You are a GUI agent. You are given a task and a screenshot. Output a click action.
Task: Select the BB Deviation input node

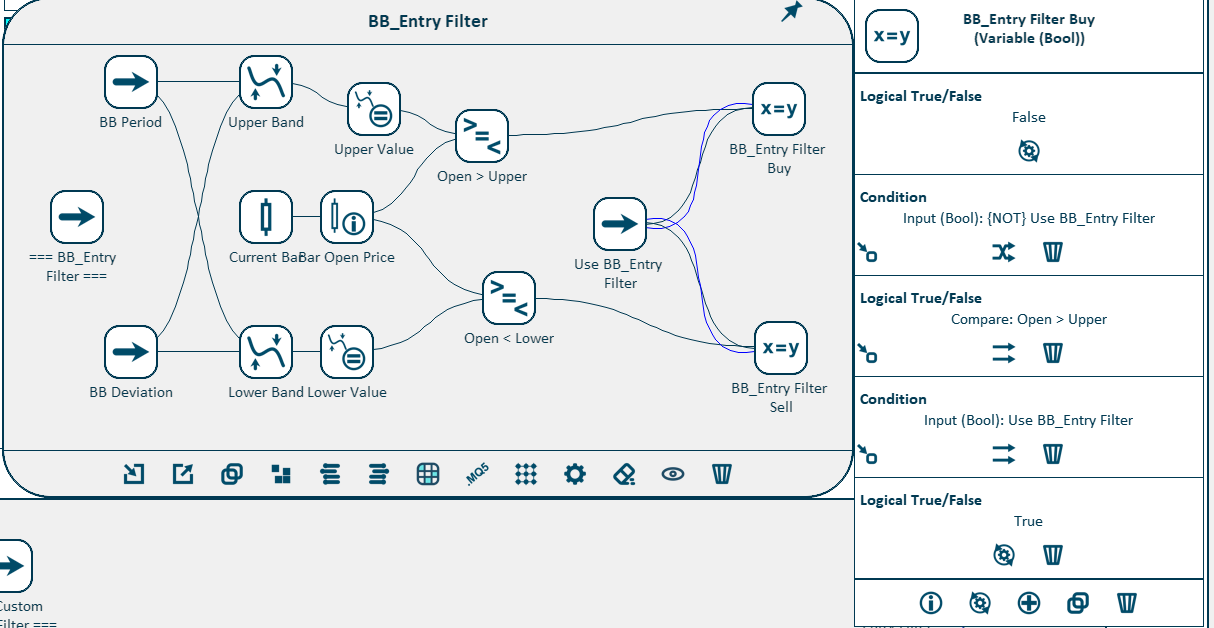131,352
